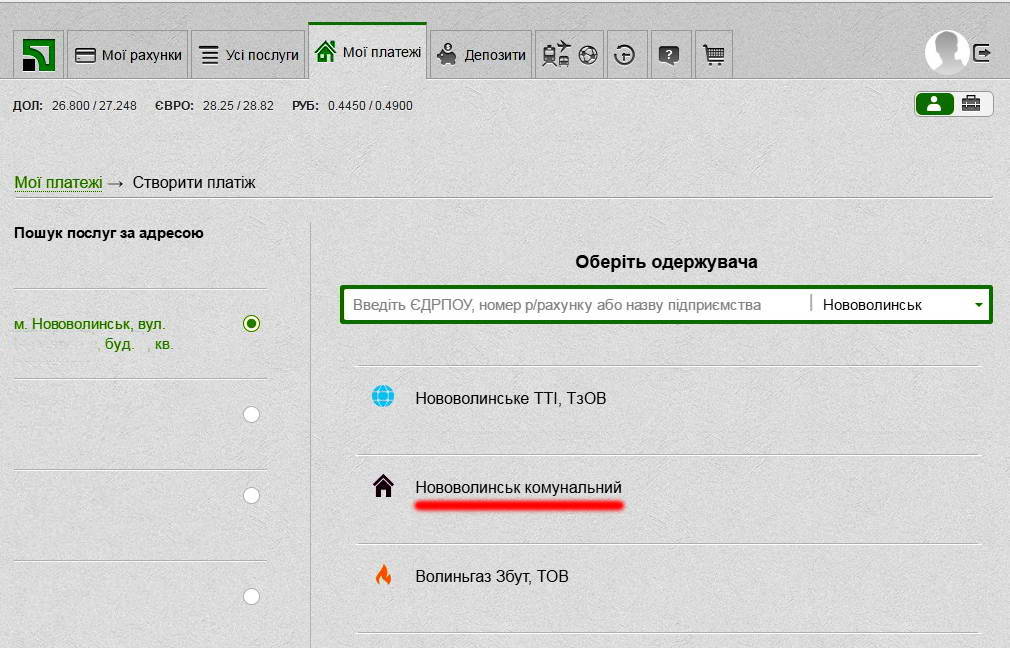Open the shopping cart icon
This screenshot has width=1010, height=648.
coord(714,55)
